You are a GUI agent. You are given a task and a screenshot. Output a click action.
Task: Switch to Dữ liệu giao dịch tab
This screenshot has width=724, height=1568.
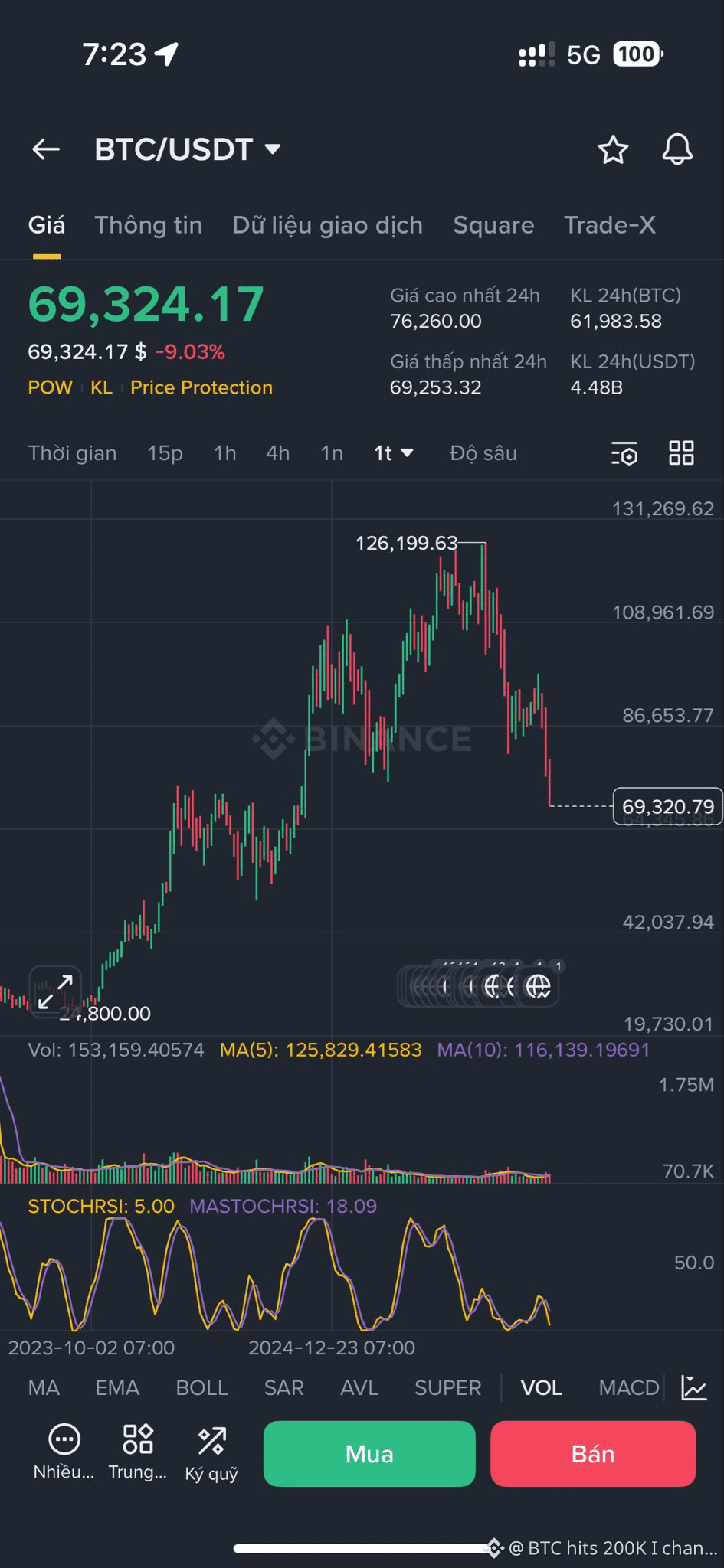[328, 225]
